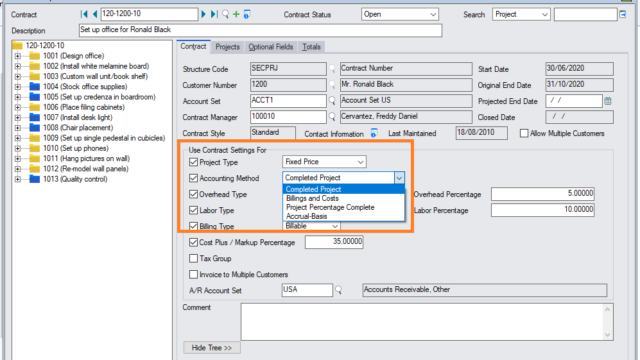640x360 pixels.
Task: Open contract finder magnifier icon
Action: tap(225, 14)
